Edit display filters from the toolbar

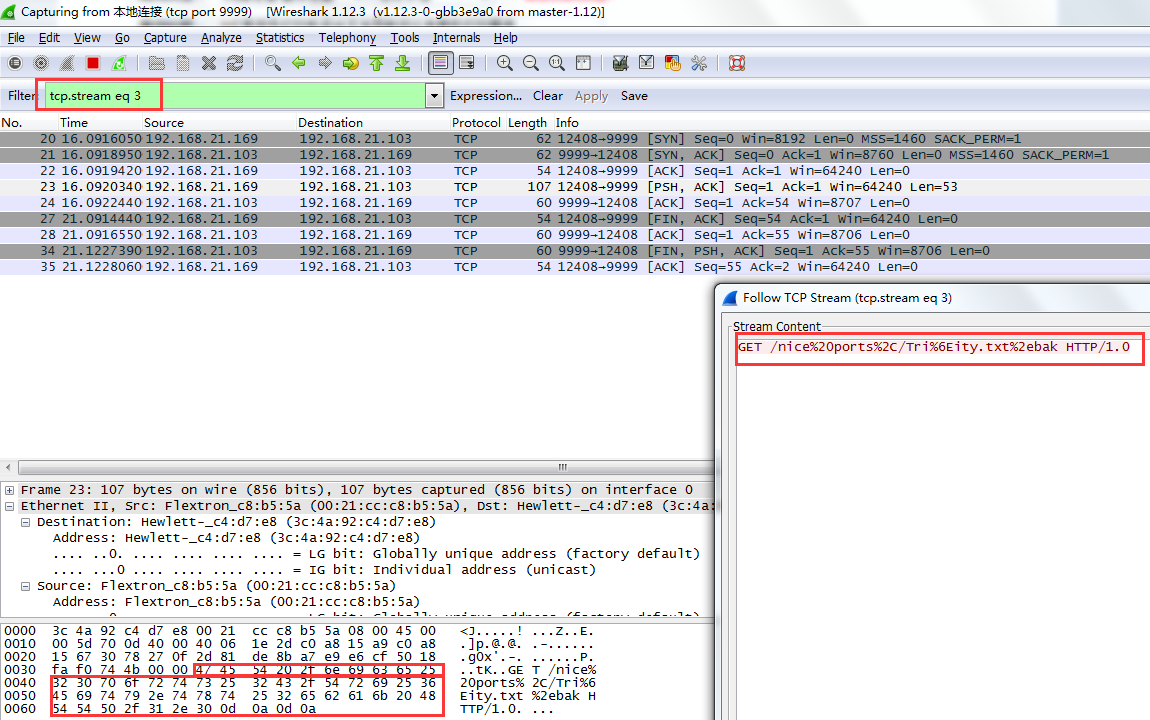tap(646, 64)
